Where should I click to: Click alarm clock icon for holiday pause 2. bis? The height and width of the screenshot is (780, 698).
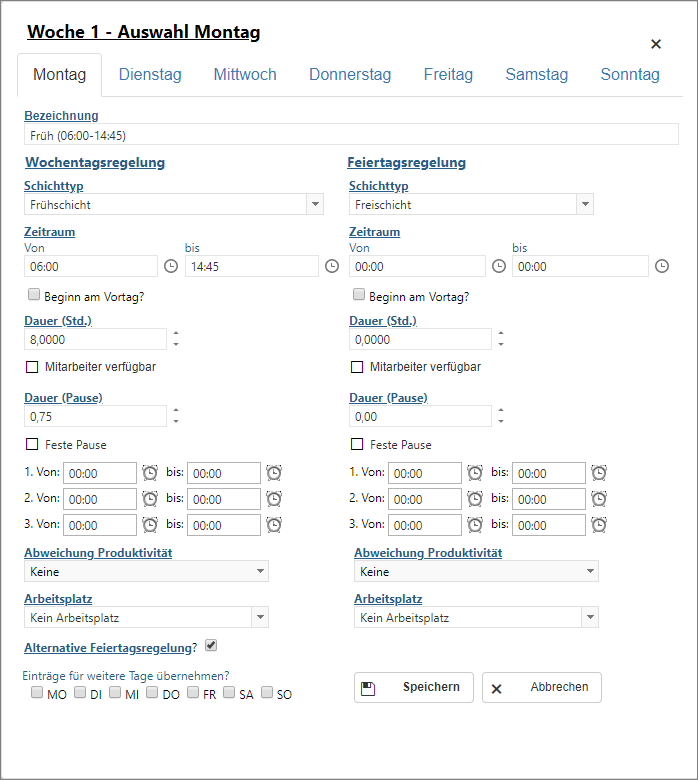click(599, 498)
